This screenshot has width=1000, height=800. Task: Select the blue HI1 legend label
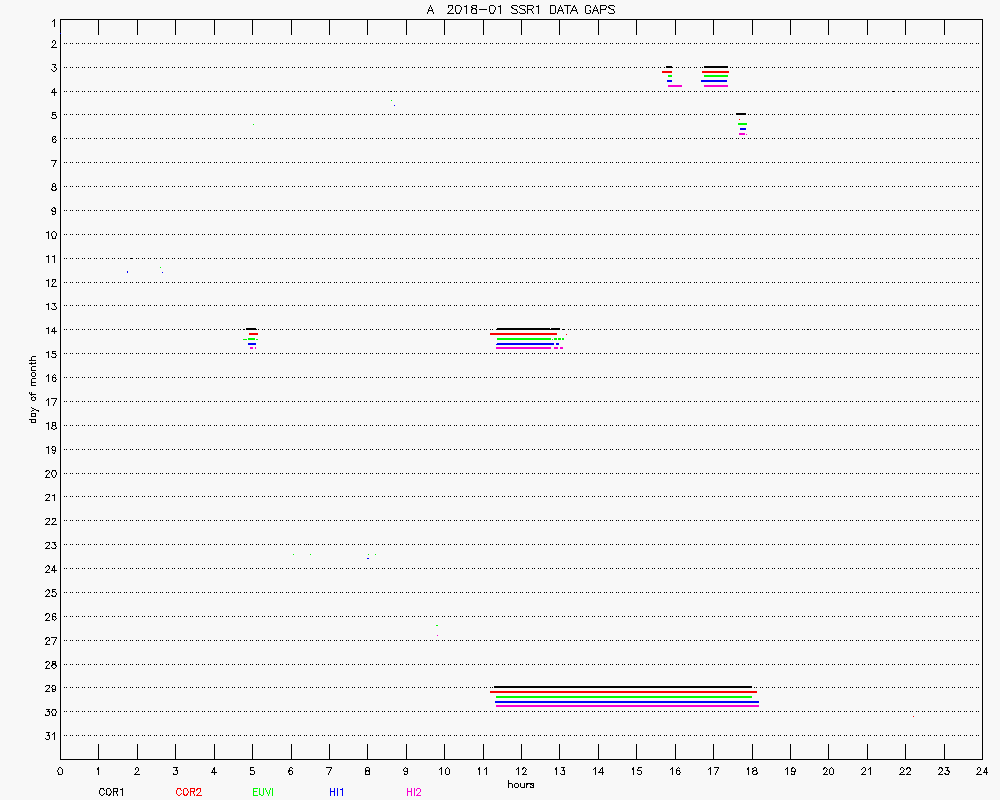click(337, 792)
